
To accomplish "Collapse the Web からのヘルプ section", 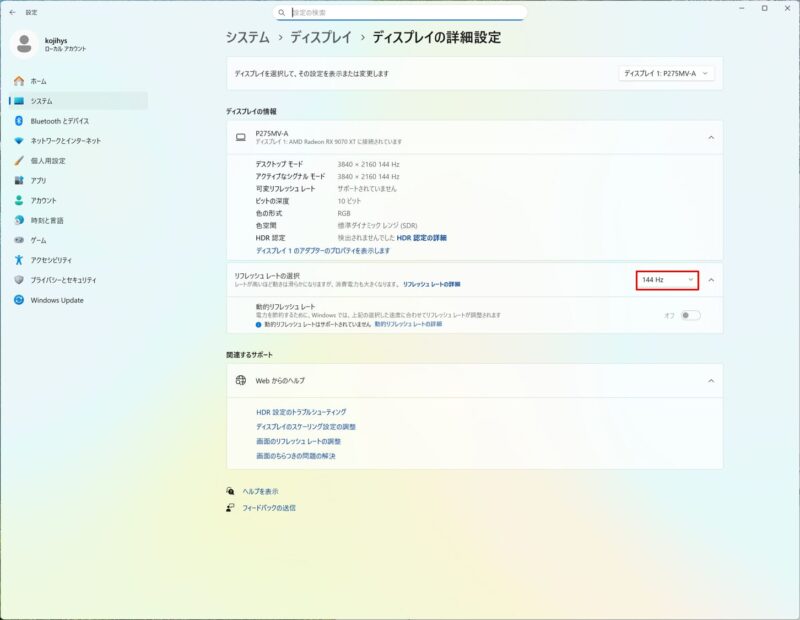I will click(x=711, y=381).
